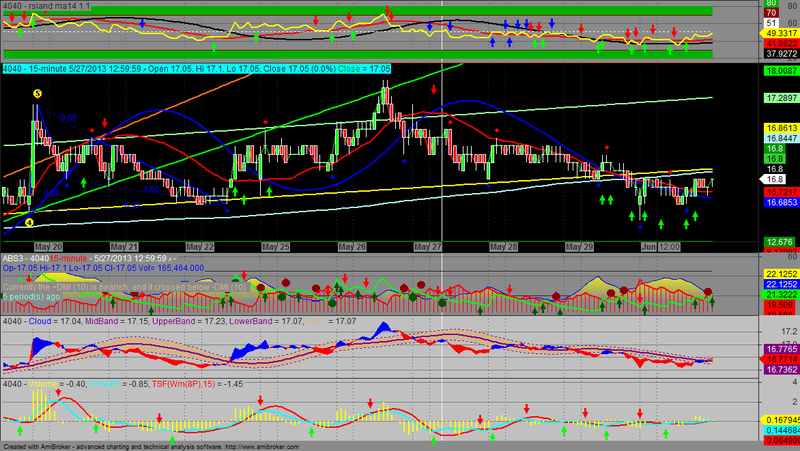Viewport: 800px width, 451px height.
Task: Click the rsiand ma14 1 1 pane title
Action: 46,6
